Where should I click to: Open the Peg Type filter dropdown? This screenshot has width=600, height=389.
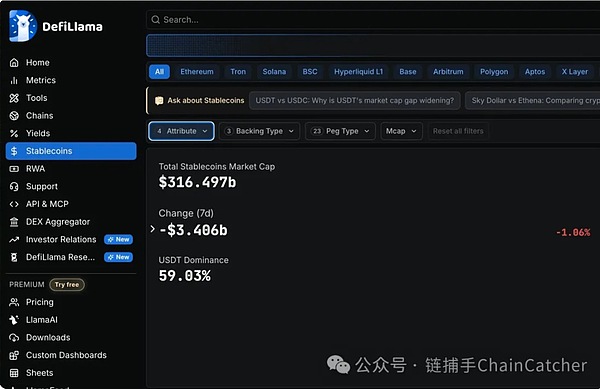[x=340, y=131]
